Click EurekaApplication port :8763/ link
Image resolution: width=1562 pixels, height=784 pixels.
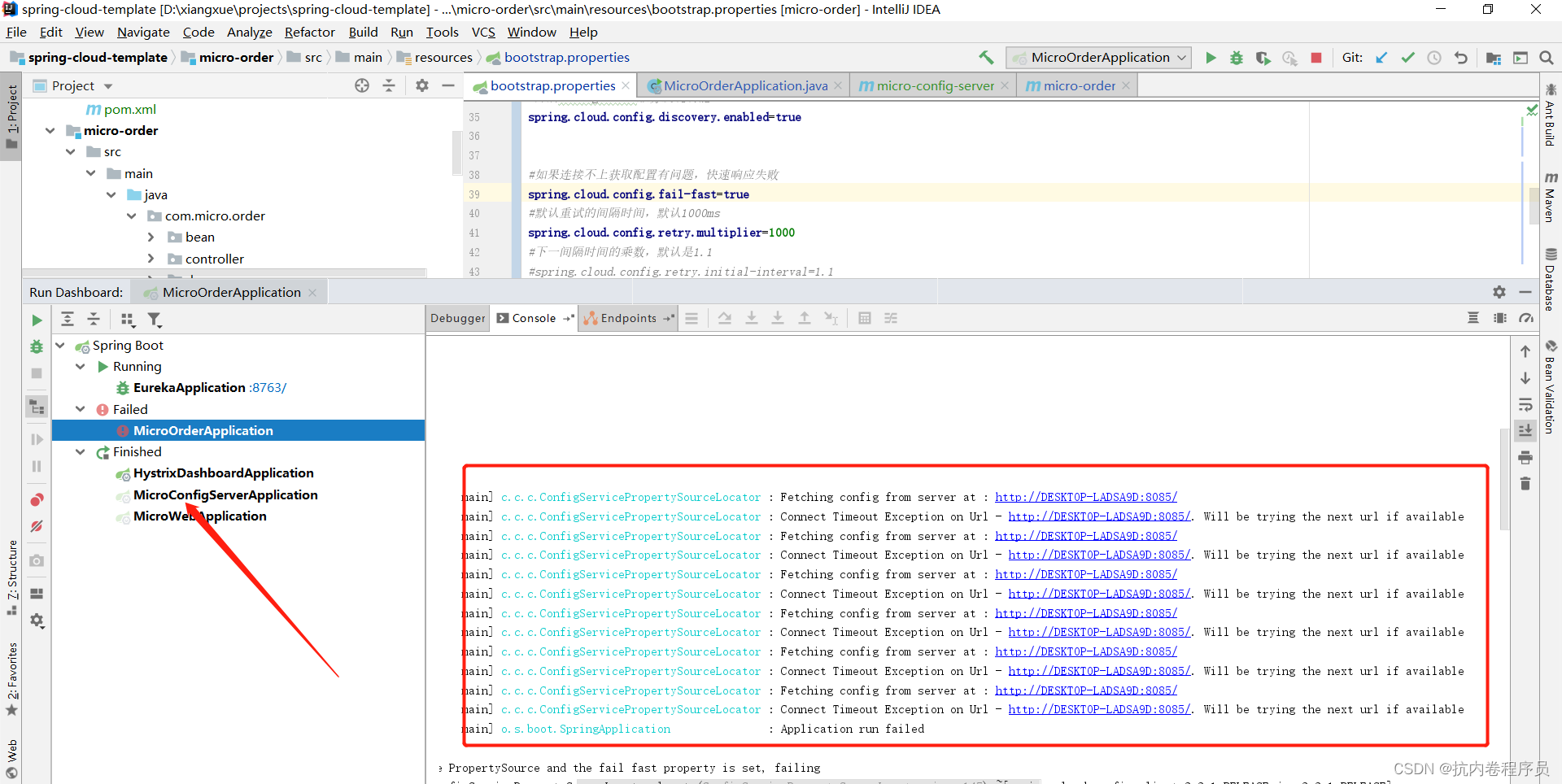(268, 388)
